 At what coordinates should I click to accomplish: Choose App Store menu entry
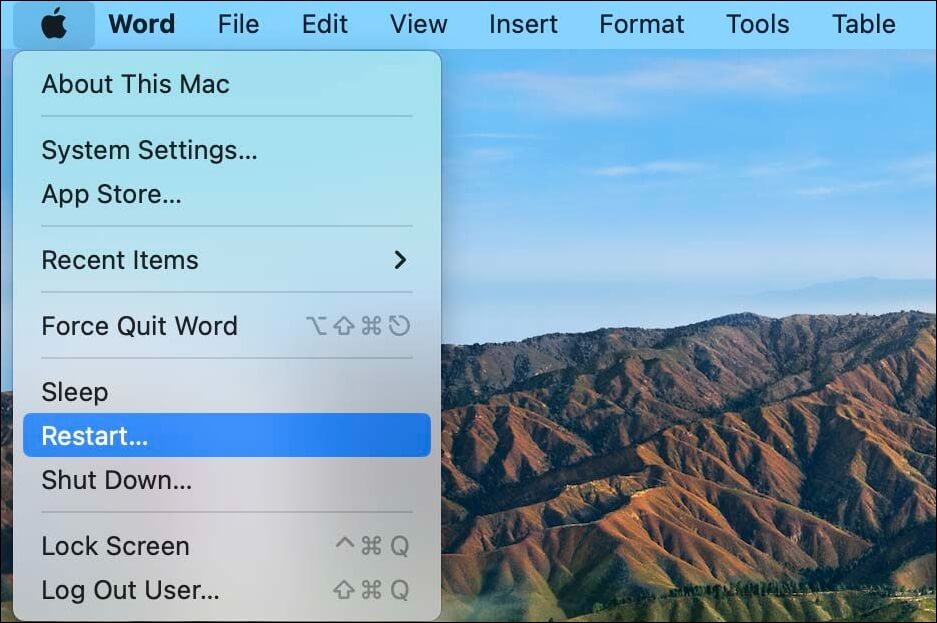point(226,194)
